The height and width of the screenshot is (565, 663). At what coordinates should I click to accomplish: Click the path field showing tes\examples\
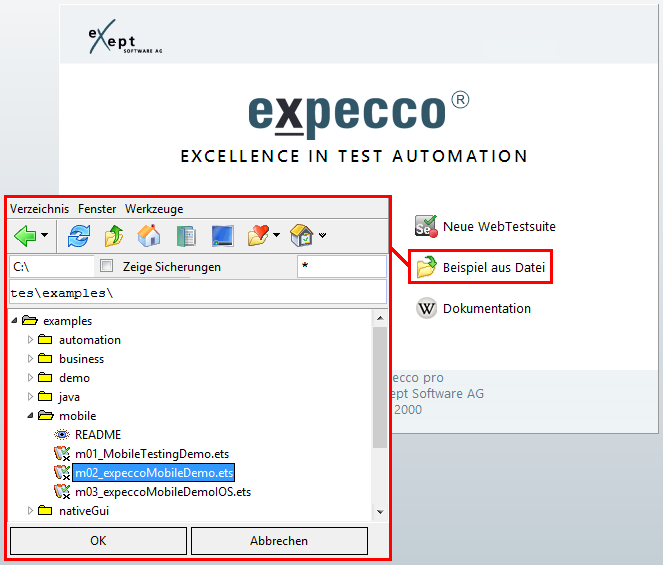197,293
